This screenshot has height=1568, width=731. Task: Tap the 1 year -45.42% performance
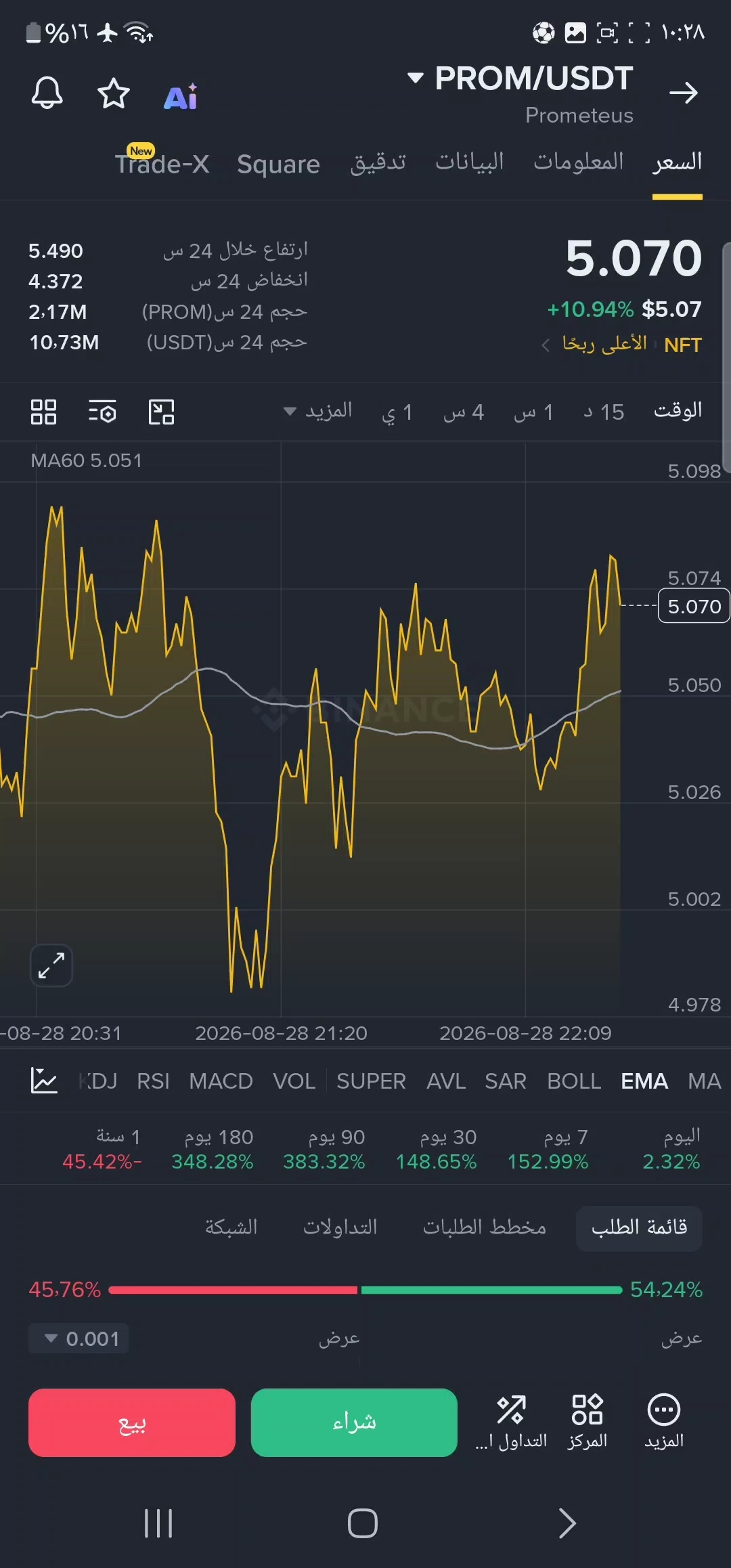(102, 1149)
